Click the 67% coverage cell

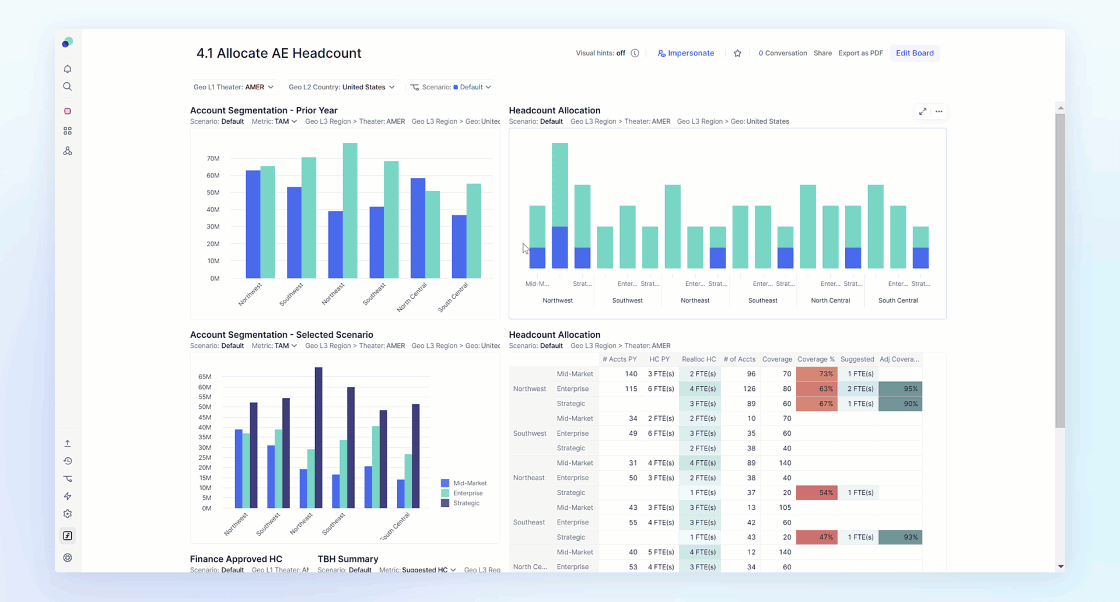[816, 404]
